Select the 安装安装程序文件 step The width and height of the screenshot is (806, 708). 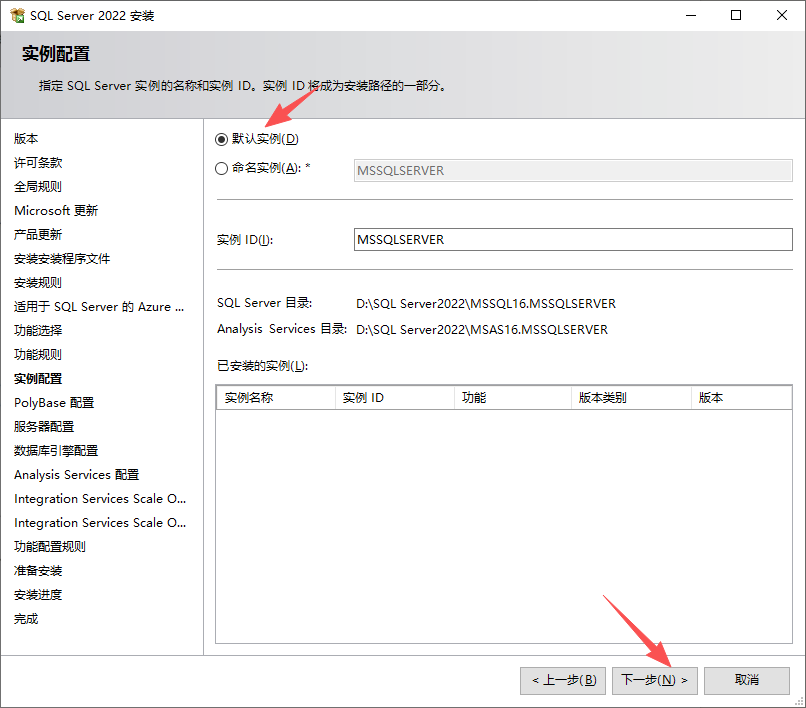coord(62,259)
